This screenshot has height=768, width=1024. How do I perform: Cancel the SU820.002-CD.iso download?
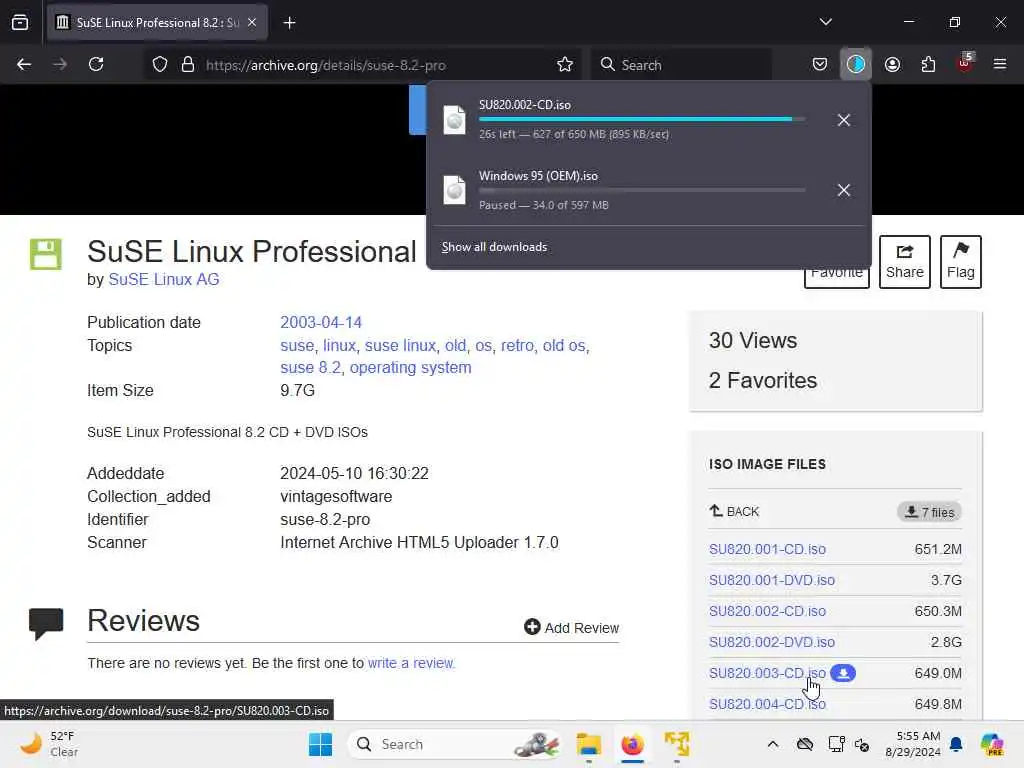(x=844, y=120)
